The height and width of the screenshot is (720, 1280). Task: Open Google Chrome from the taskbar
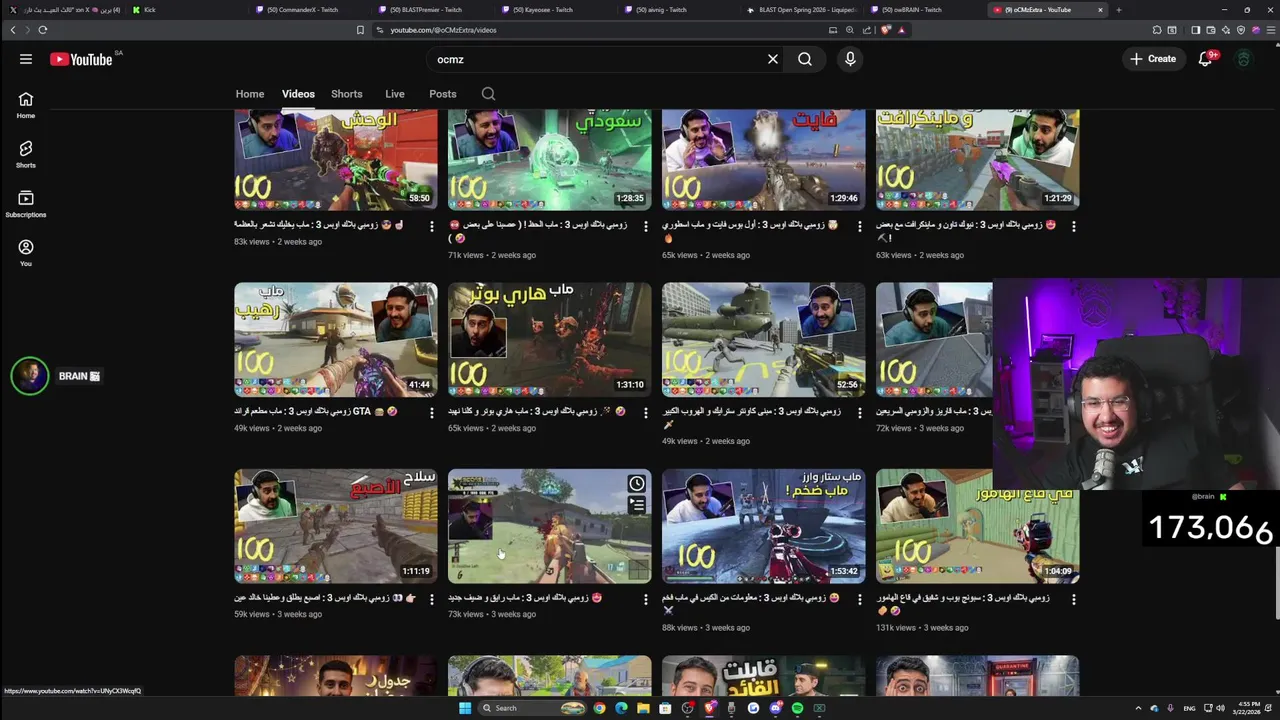[x=599, y=708]
